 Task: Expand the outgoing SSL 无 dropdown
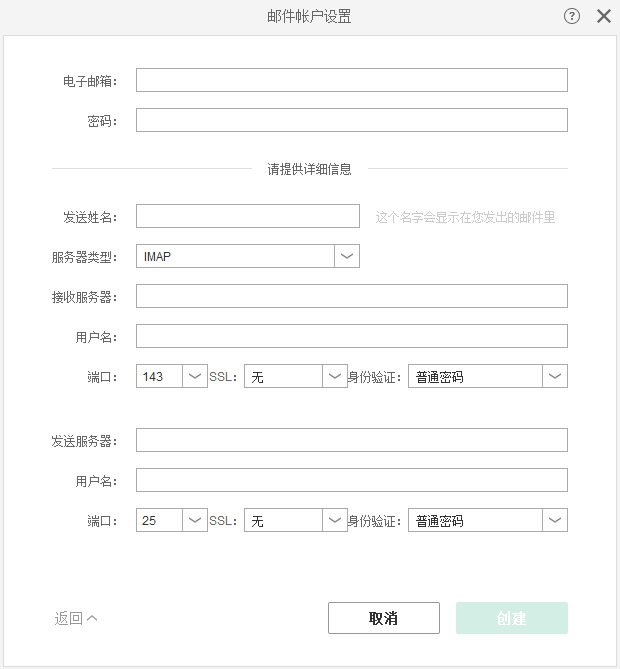tap(296, 520)
